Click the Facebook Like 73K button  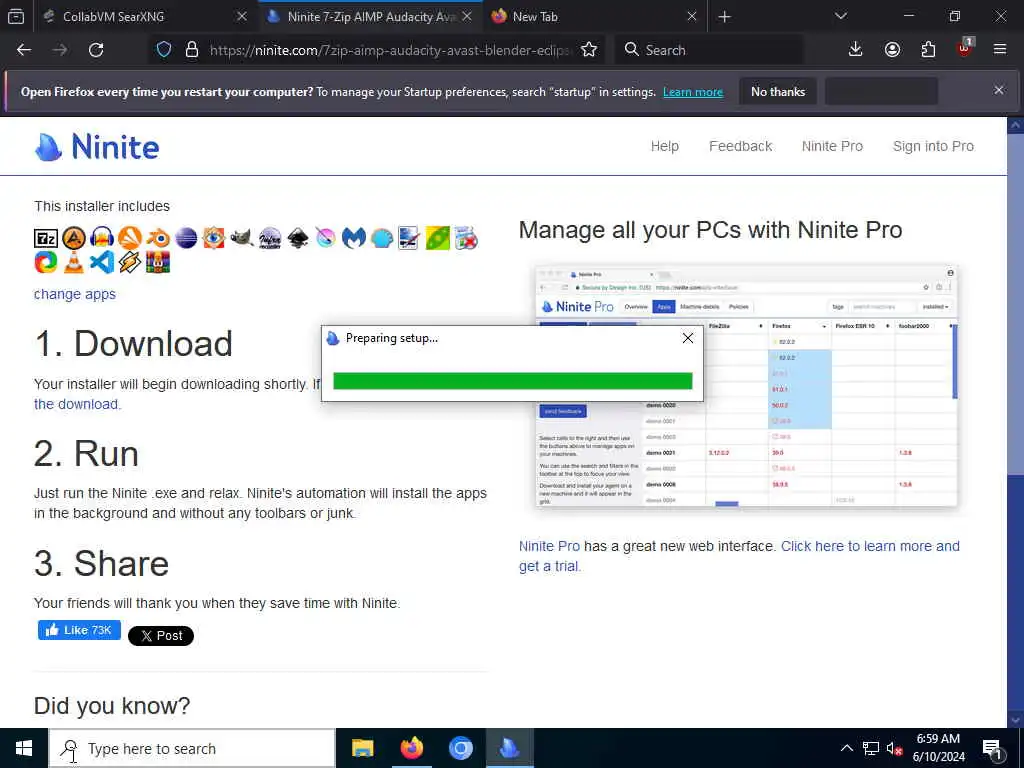pos(79,630)
